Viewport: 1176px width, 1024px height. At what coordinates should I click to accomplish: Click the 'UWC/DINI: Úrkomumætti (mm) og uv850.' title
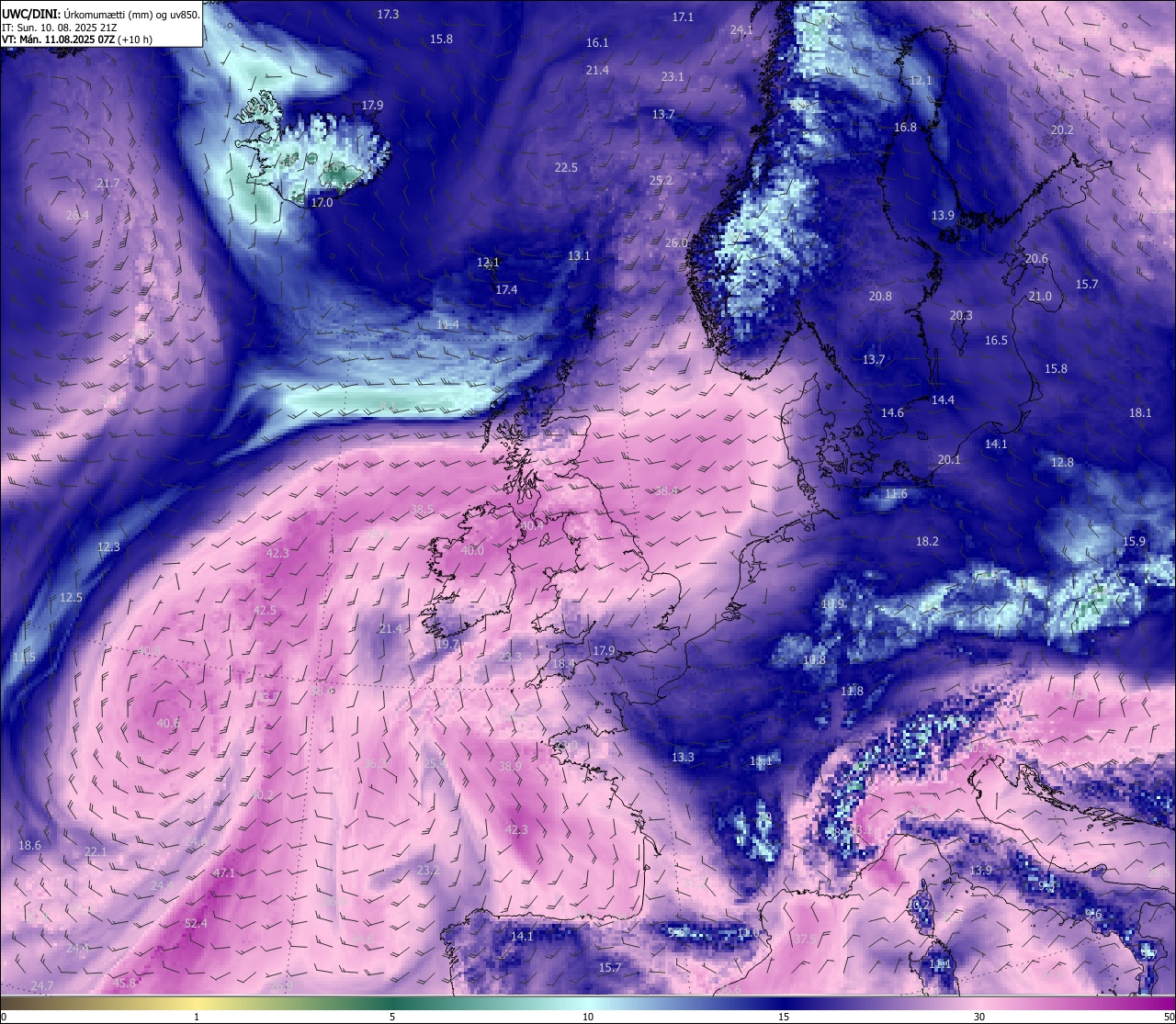(100, 14)
